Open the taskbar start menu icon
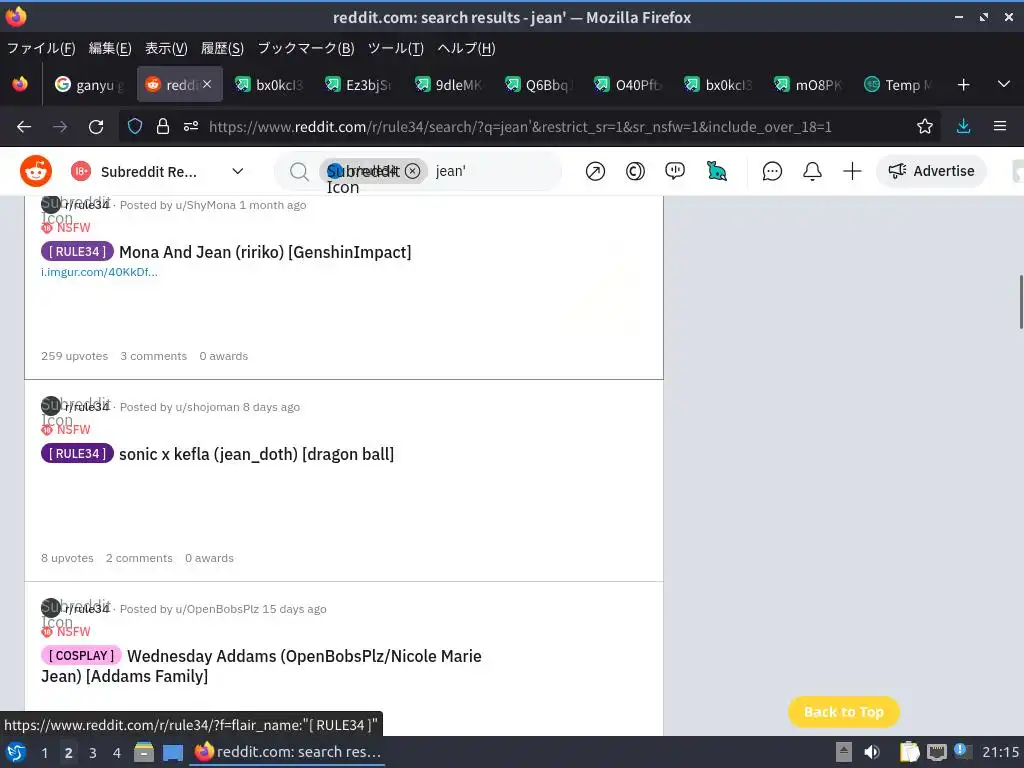Image resolution: width=1024 pixels, height=768 pixels. tap(16, 752)
